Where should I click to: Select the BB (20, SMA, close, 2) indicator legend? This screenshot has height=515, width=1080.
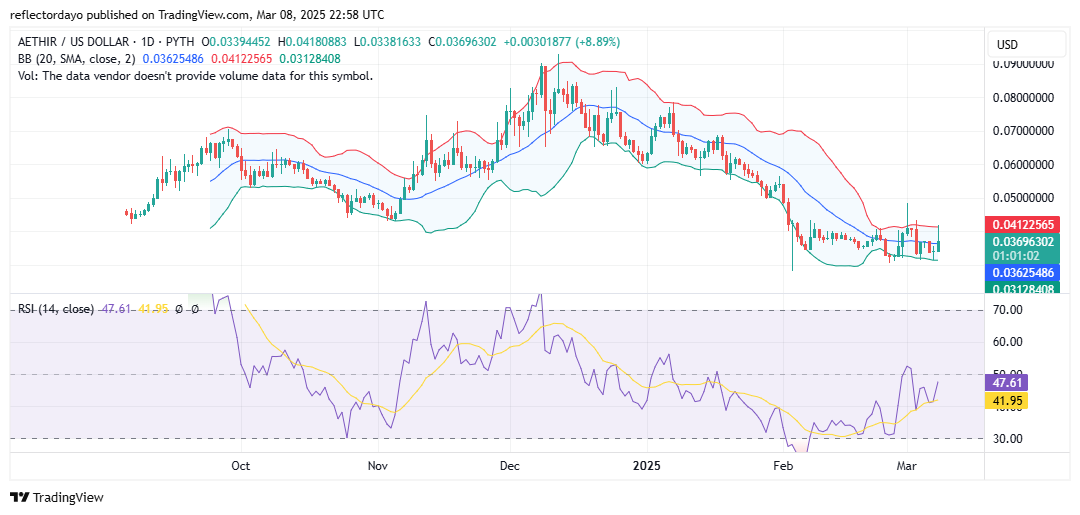coord(74,59)
